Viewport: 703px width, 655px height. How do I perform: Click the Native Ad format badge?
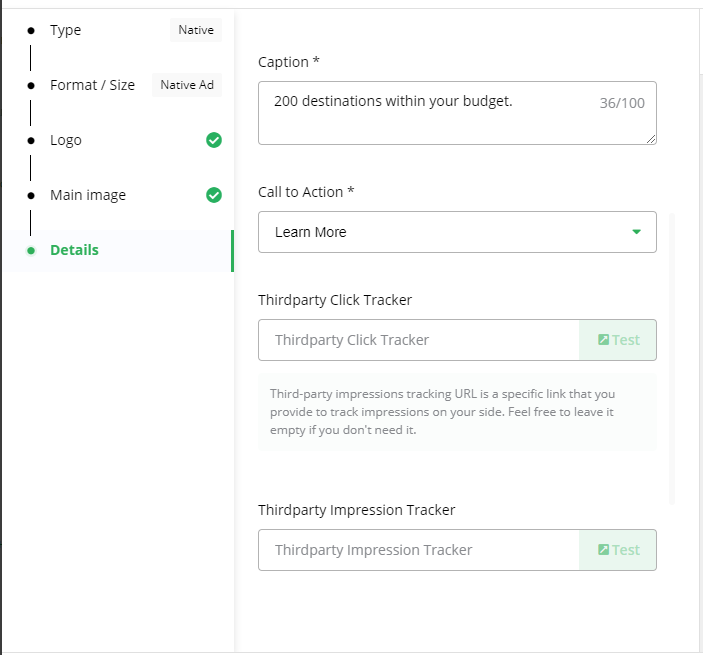[x=187, y=85]
